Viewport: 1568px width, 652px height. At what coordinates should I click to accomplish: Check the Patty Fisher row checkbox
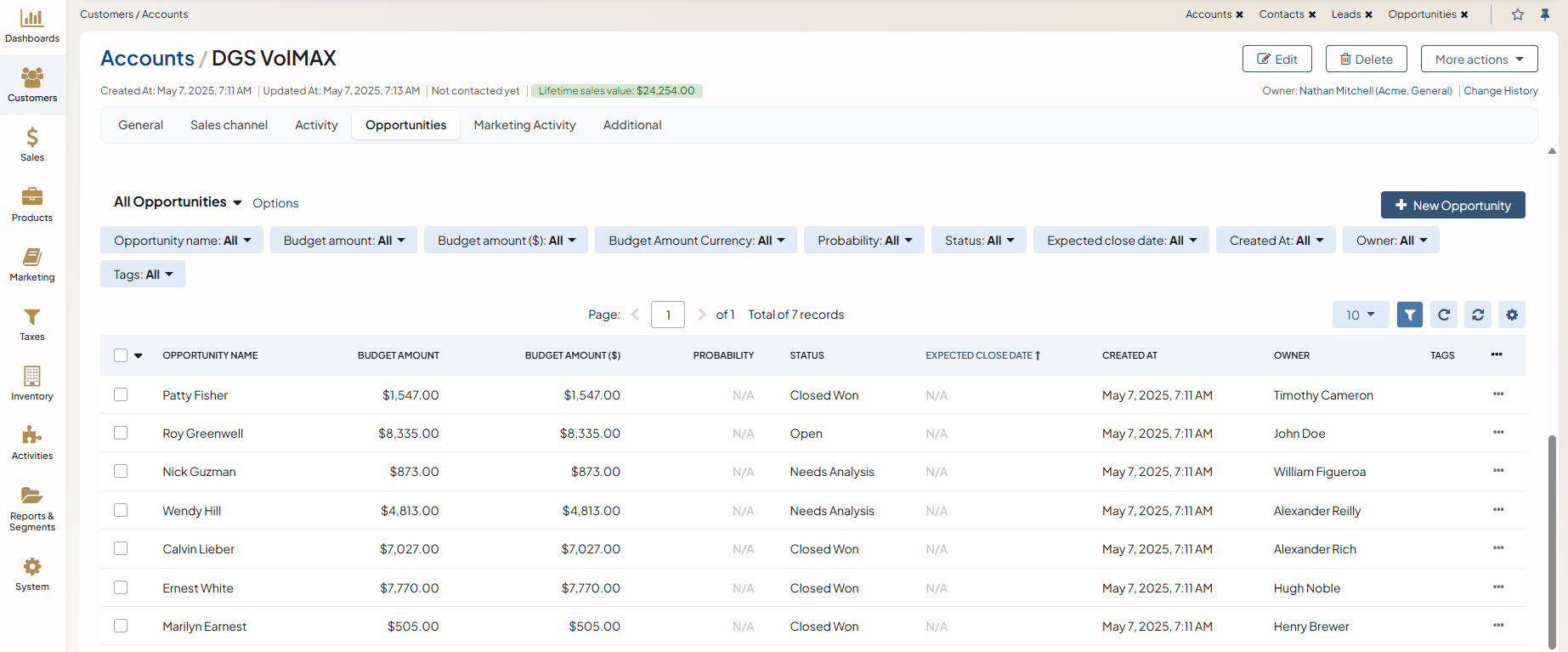pyautogui.click(x=121, y=394)
